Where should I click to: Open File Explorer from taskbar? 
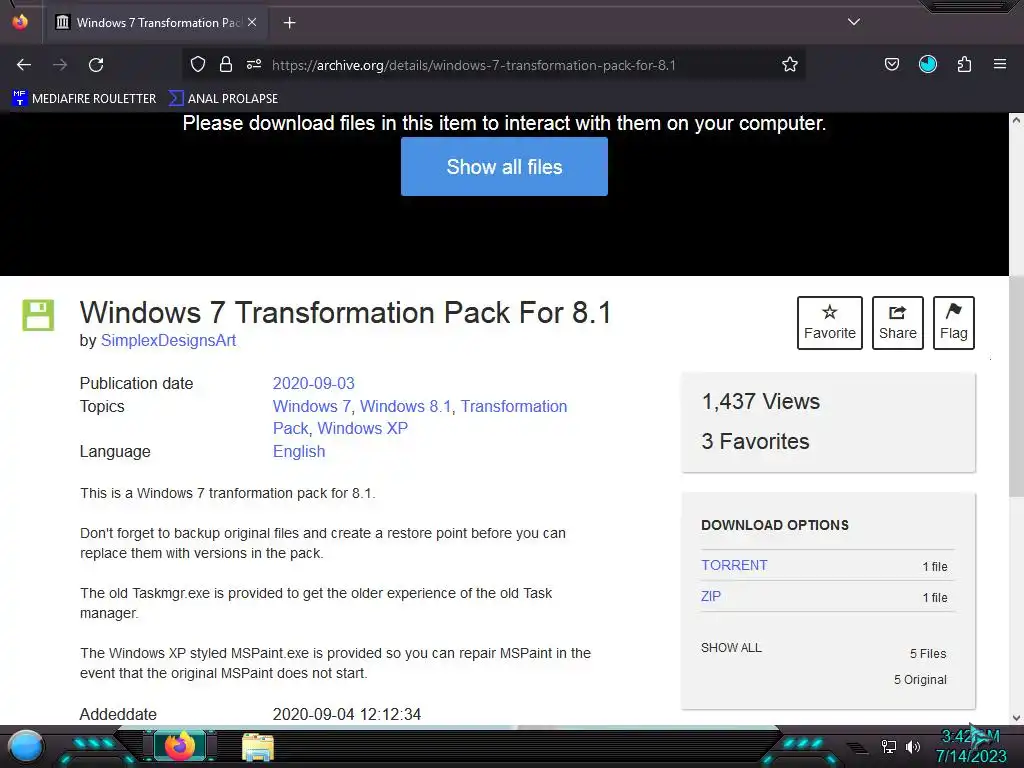coord(258,747)
